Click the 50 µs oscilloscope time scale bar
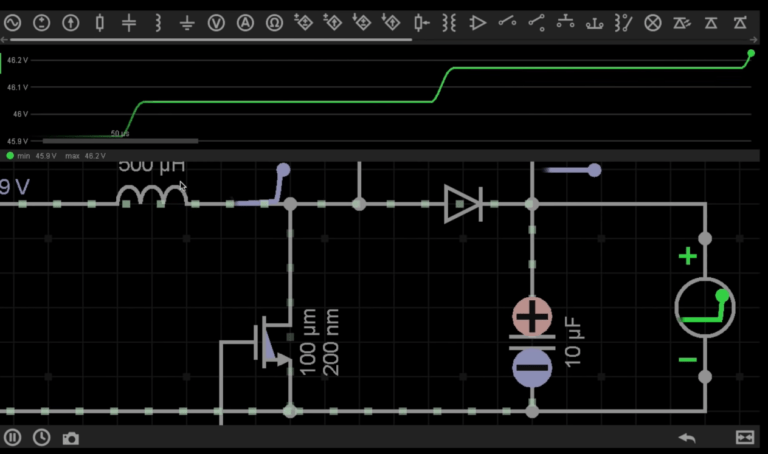Screen dimensions: 768x454 click(120, 140)
